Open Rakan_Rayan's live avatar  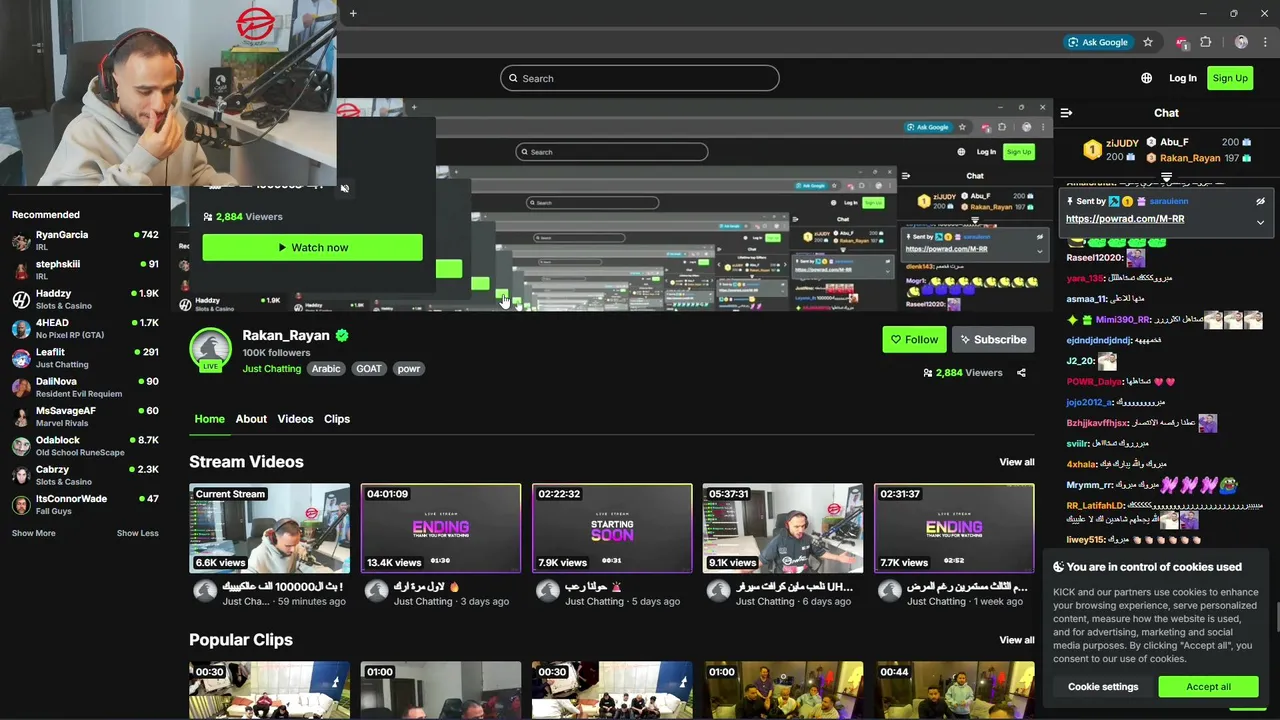tap(210, 349)
